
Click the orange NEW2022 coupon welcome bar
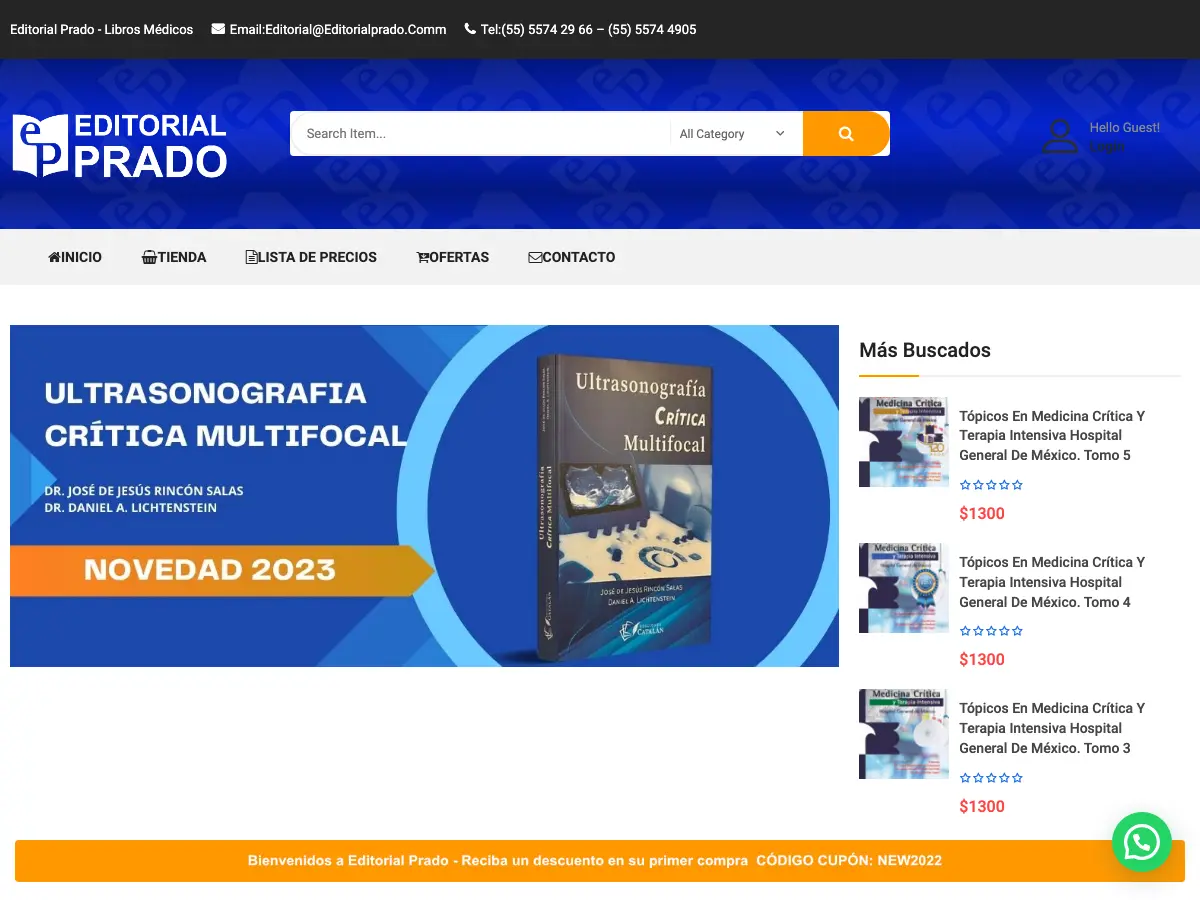600,861
